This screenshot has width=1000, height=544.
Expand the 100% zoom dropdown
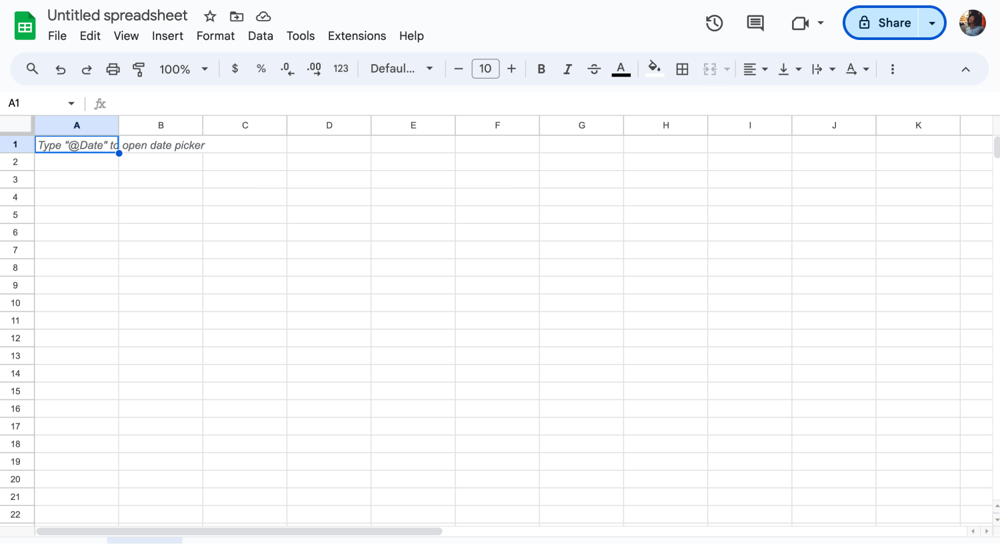click(x=184, y=69)
